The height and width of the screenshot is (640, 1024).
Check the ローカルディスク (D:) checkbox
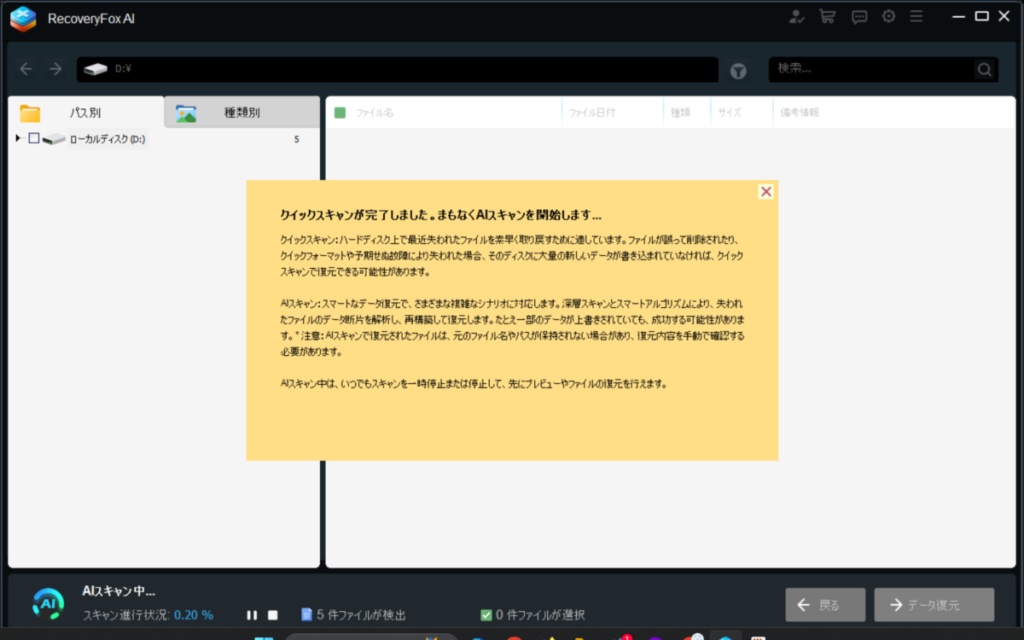click(x=34, y=139)
